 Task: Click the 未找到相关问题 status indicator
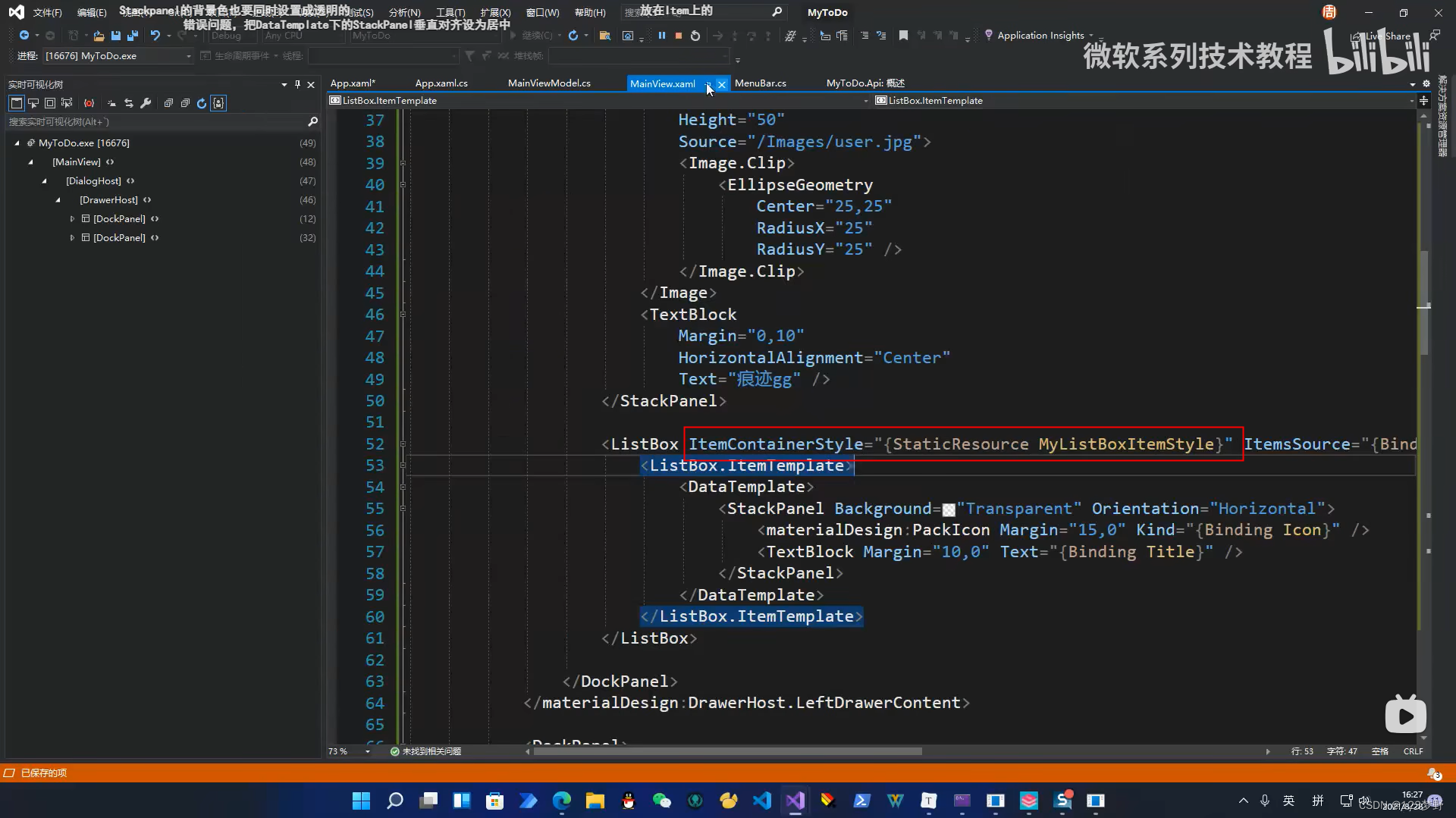point(425,751)
